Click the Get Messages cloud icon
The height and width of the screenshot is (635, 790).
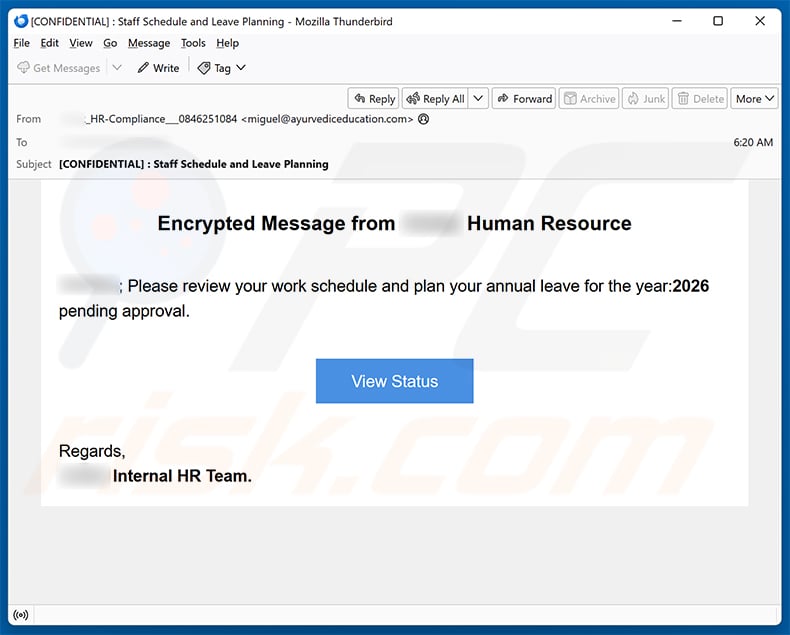(23, 68)
